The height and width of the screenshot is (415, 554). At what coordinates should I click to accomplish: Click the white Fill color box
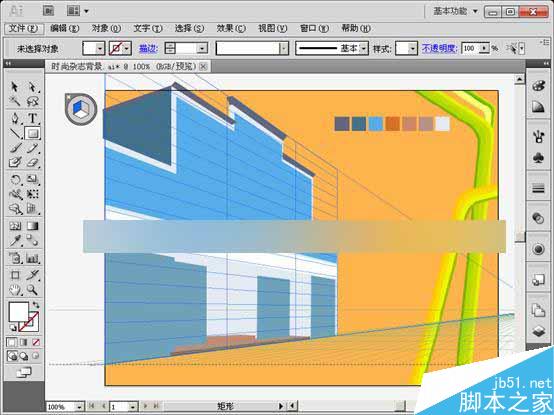point(18,312)
